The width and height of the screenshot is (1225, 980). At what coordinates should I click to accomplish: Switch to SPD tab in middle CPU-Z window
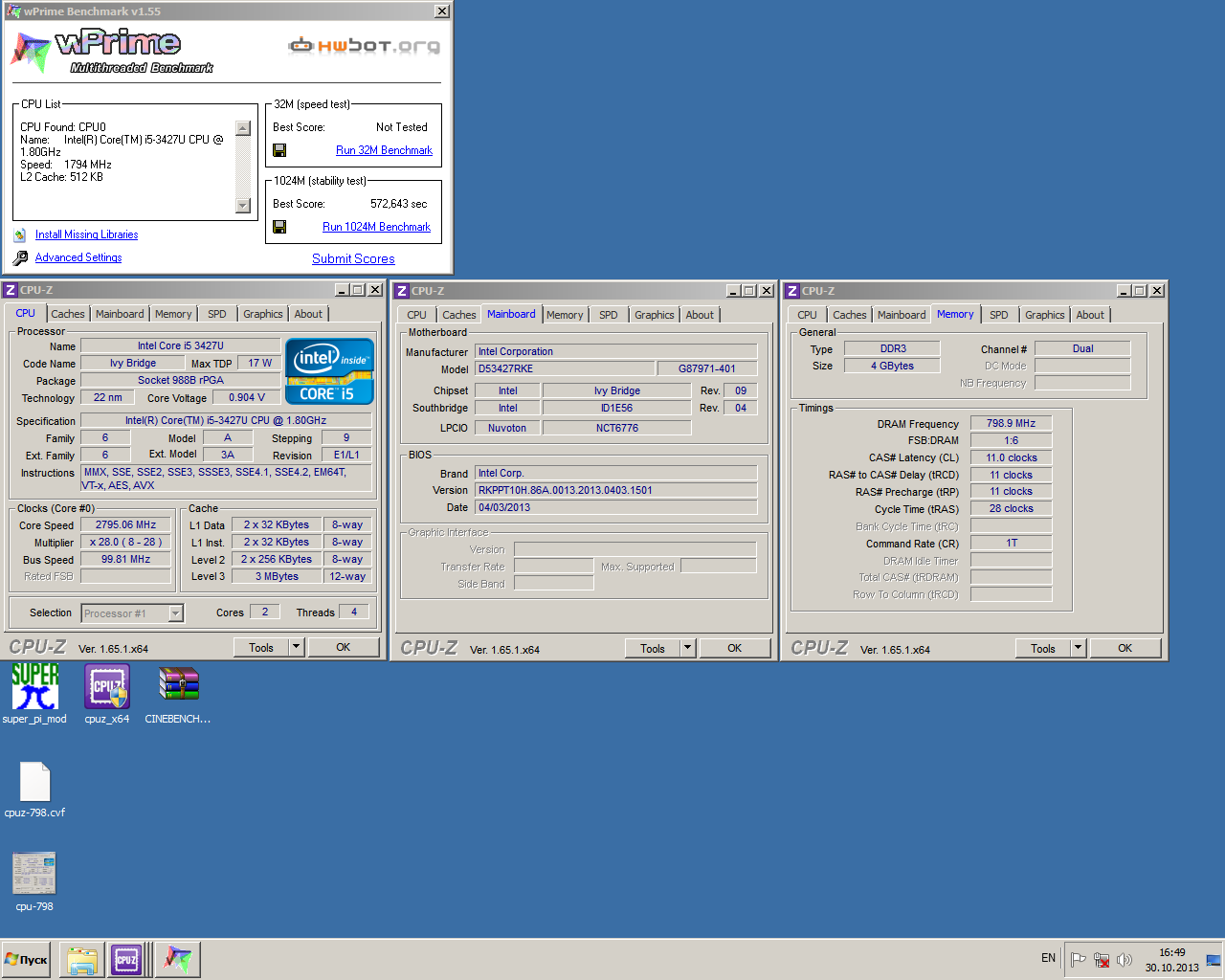coord(609,315)
